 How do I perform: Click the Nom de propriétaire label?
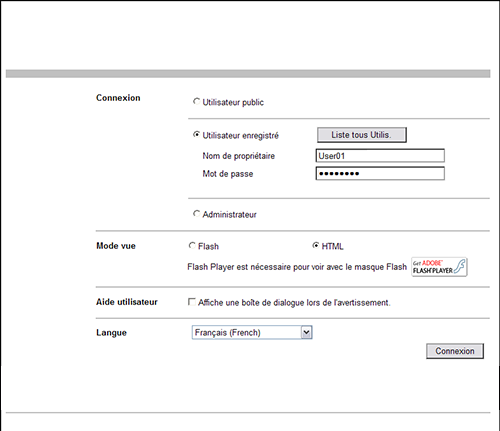239,156
